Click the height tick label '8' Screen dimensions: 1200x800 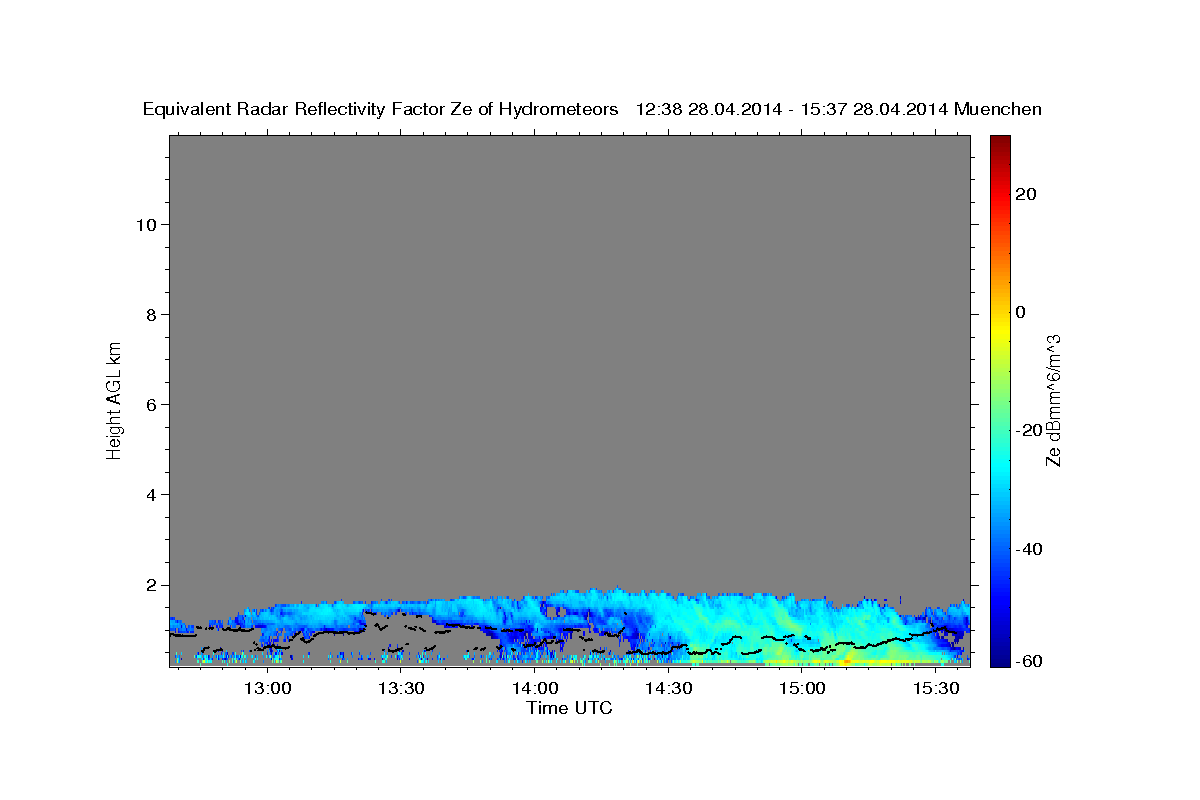point(152,315)
